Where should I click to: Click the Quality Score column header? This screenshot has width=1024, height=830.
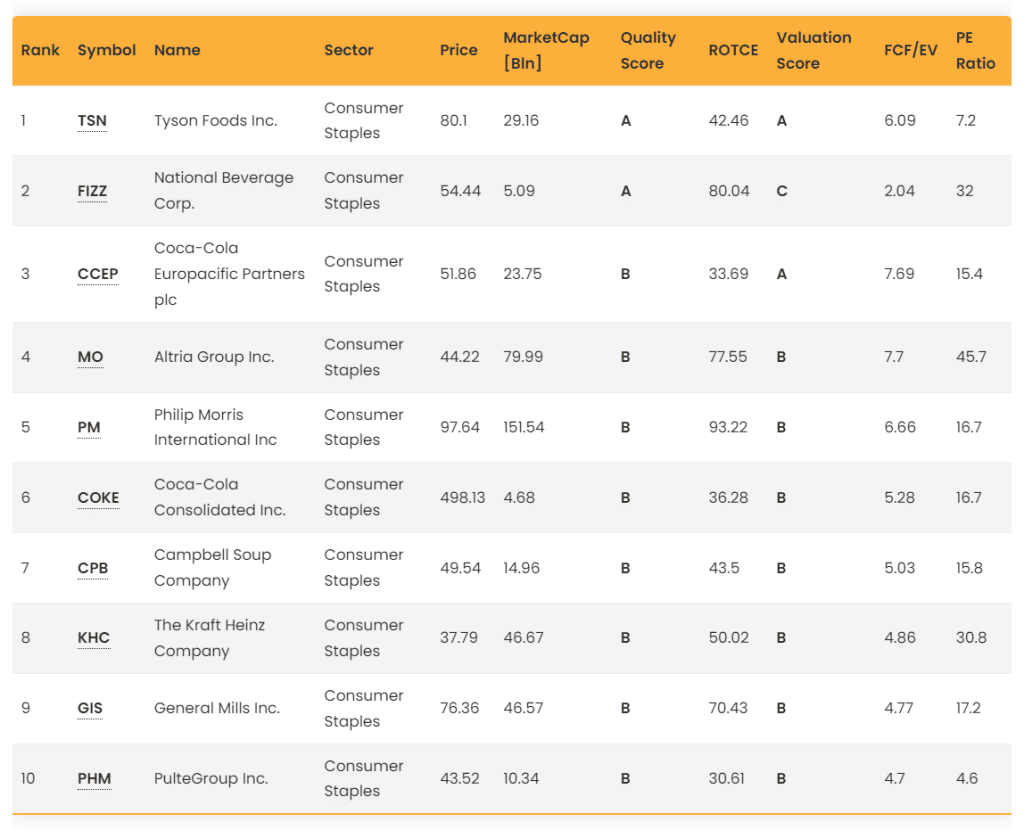pyautogui.click(x=648, y=50)
